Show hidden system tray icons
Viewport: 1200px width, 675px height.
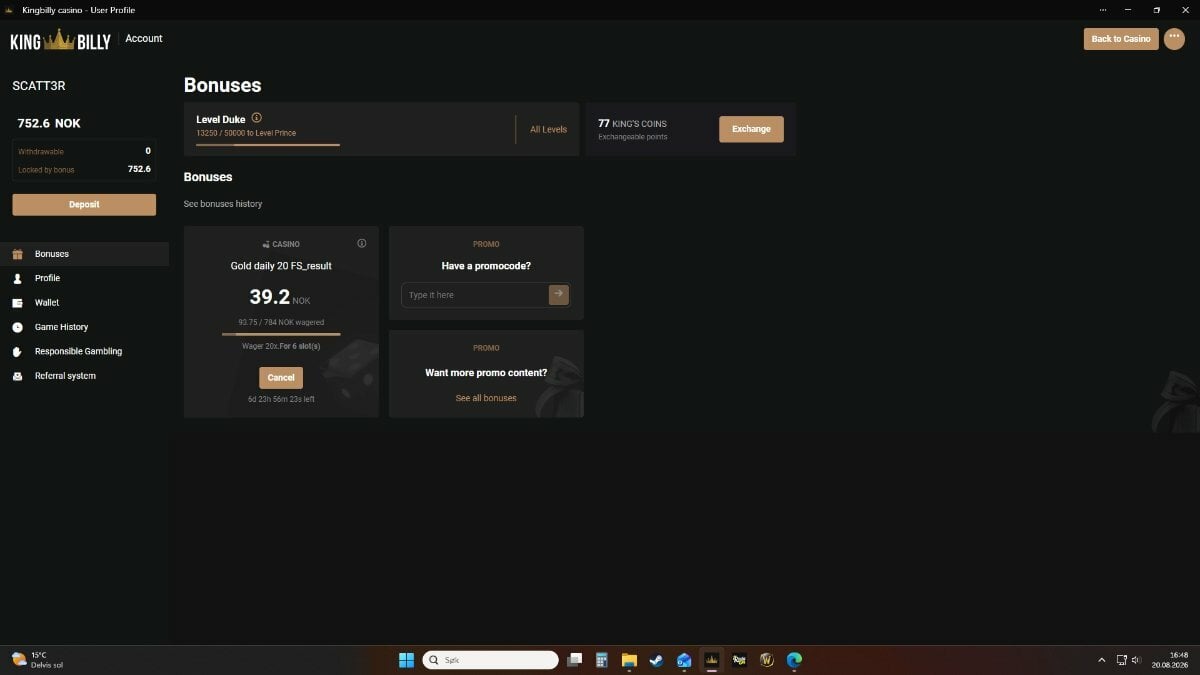1102,660
